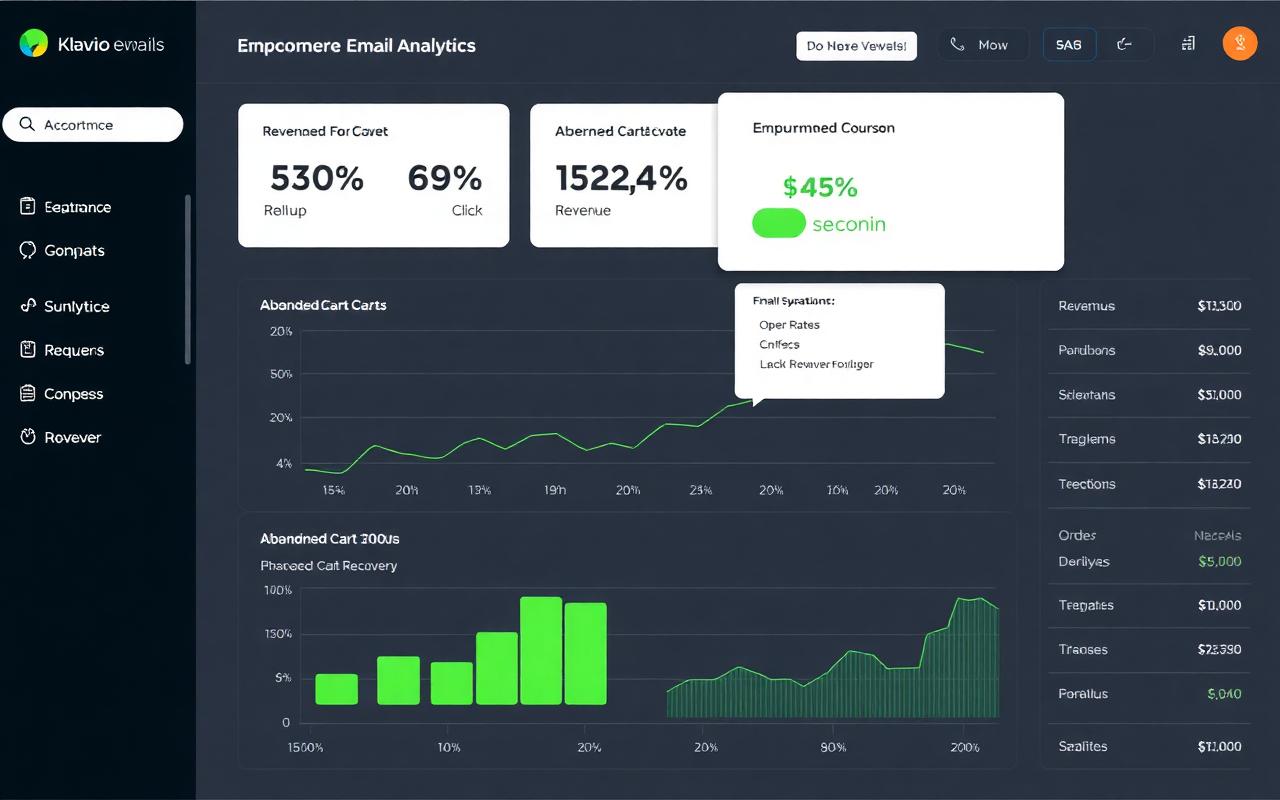Image resolution: width=1280 pixels, height=800 pixels.
Task: Choose Clicks from the Final Syrations popup
Action: pyautogui.click(x=778, y=344)
